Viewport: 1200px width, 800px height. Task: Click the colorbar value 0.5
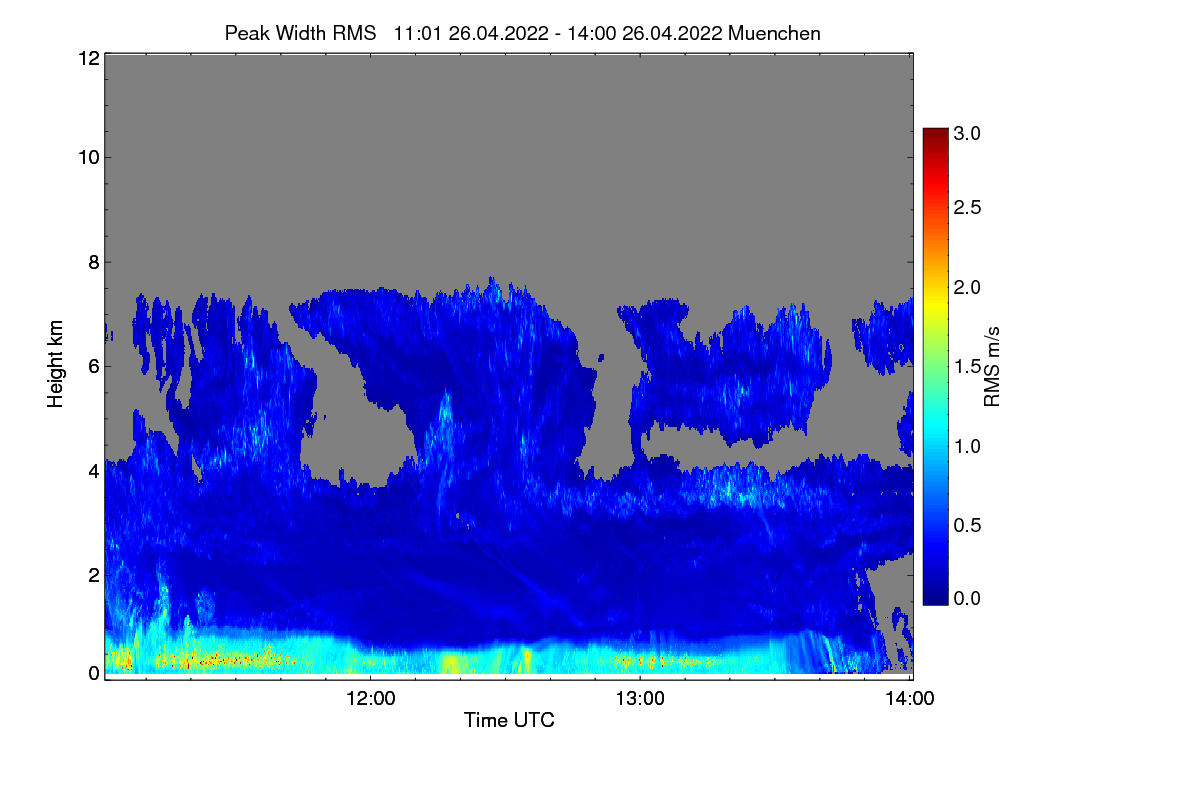click(968, 525)
